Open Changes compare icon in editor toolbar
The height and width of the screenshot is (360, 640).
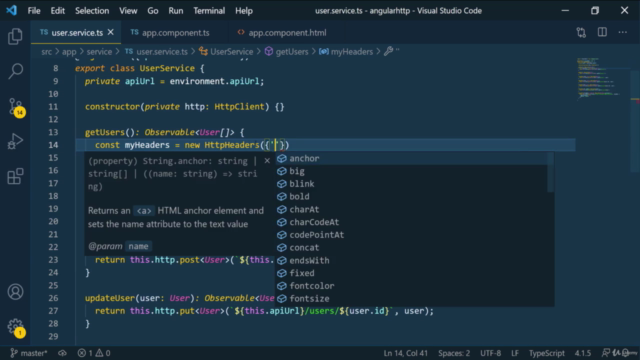581,32
